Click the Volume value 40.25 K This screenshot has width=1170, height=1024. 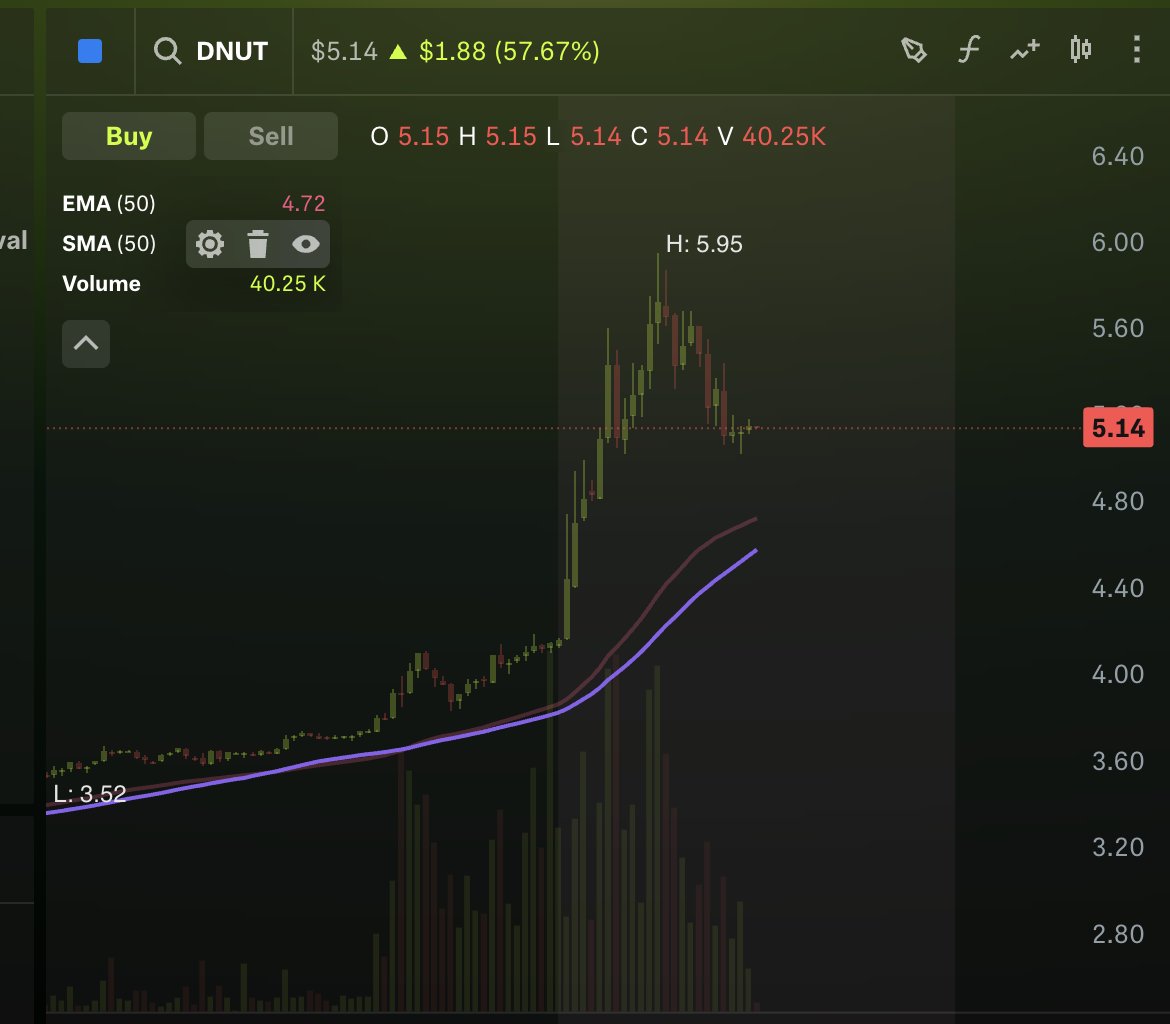tap(288, 284)
